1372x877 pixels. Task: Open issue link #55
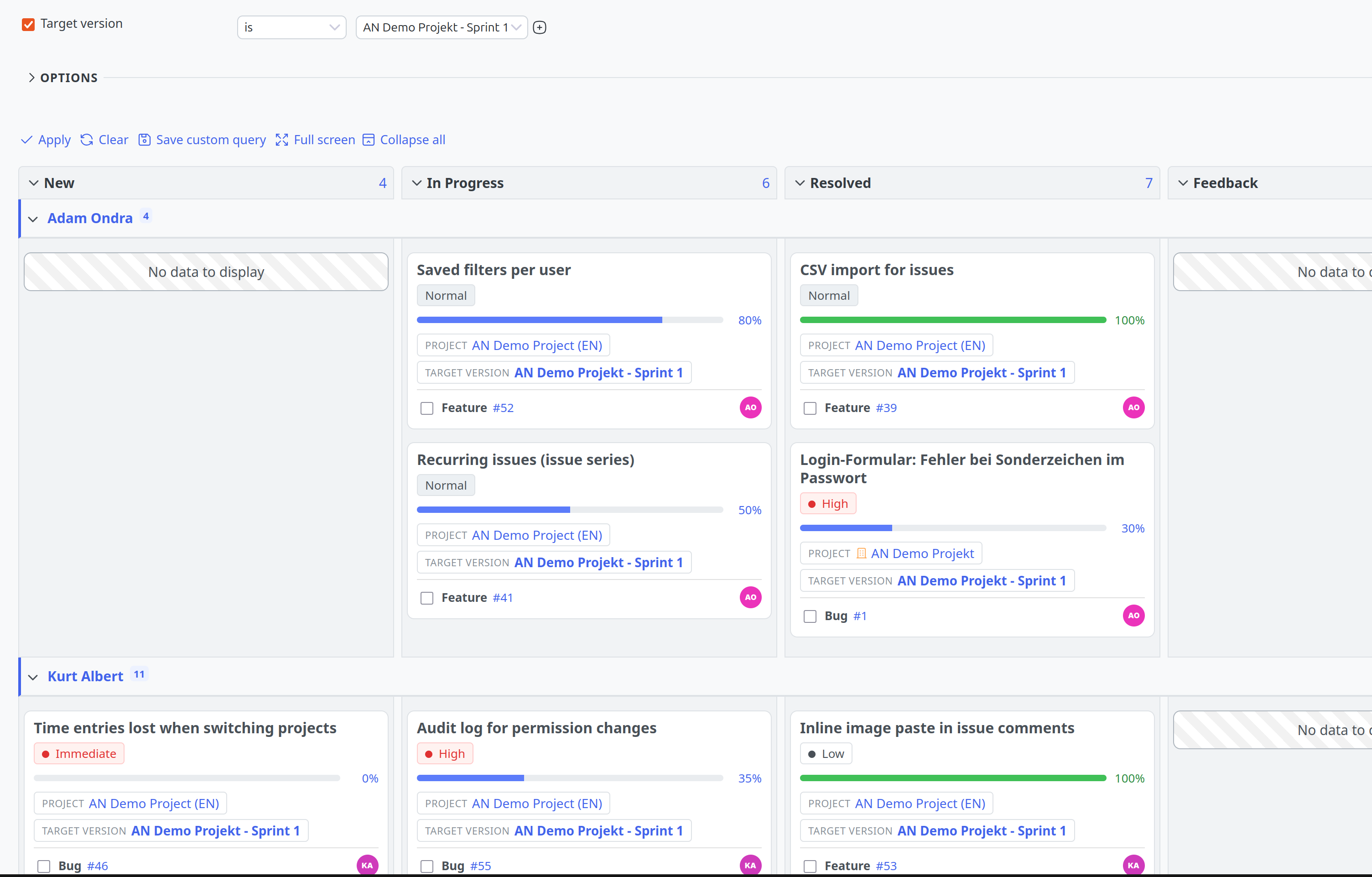click(480, 866)
